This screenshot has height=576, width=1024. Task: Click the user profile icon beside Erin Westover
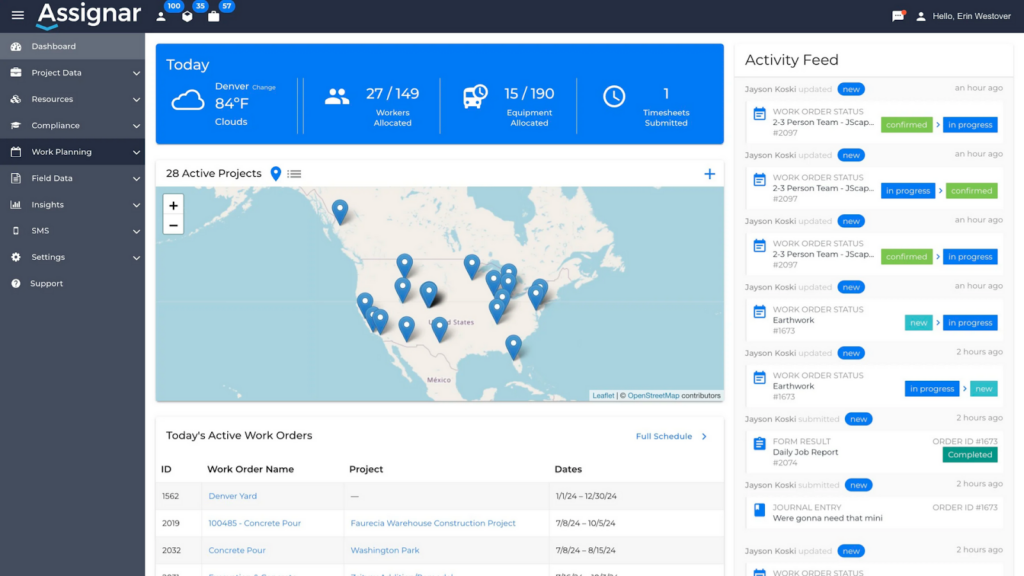click(922, 16)
